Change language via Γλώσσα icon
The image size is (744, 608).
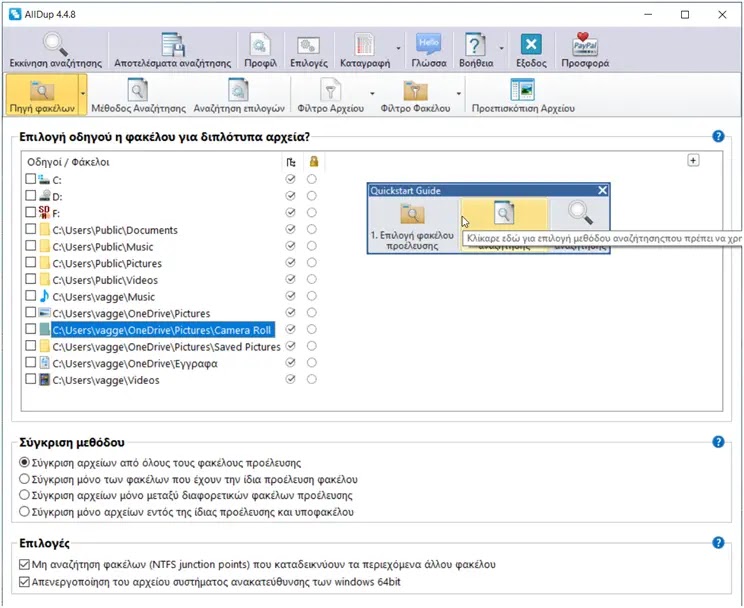point(428,50)
